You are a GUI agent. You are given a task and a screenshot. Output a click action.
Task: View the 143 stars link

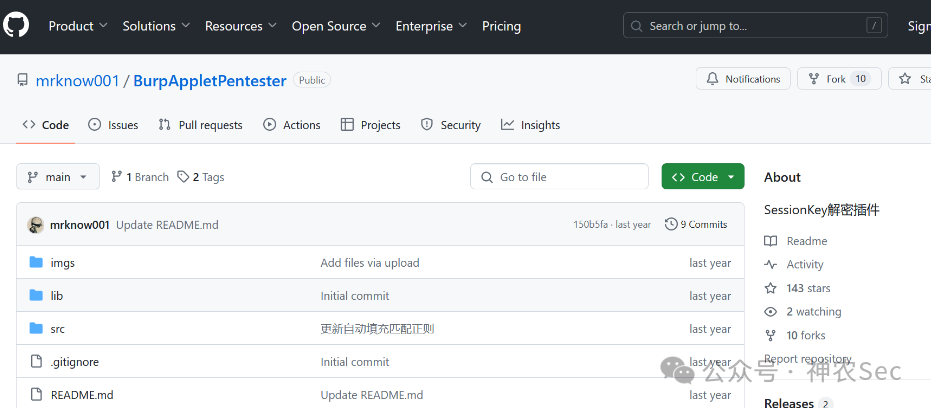(x=809, y=288)
